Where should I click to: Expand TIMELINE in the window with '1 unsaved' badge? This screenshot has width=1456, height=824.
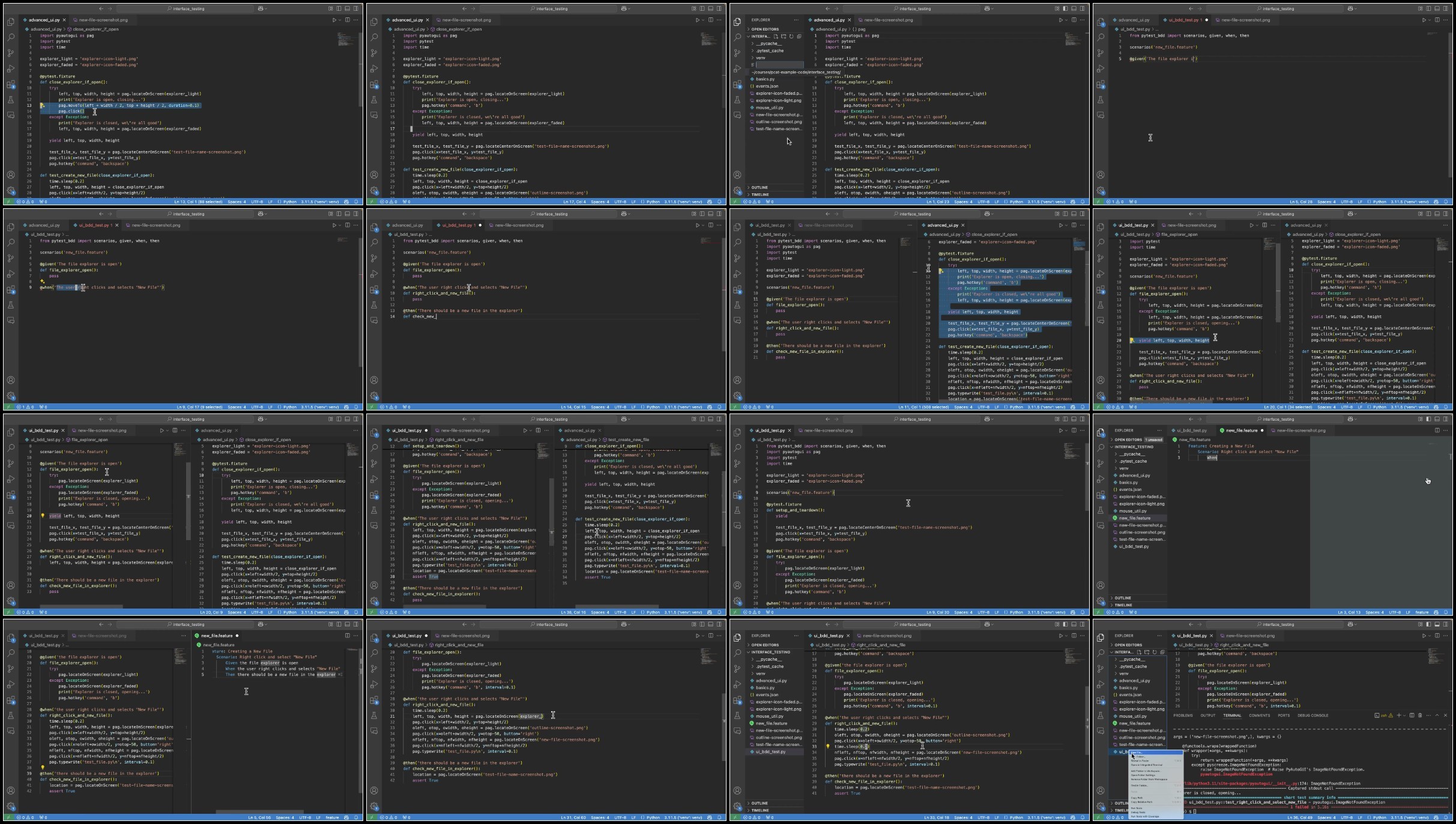click(1123, 605)
